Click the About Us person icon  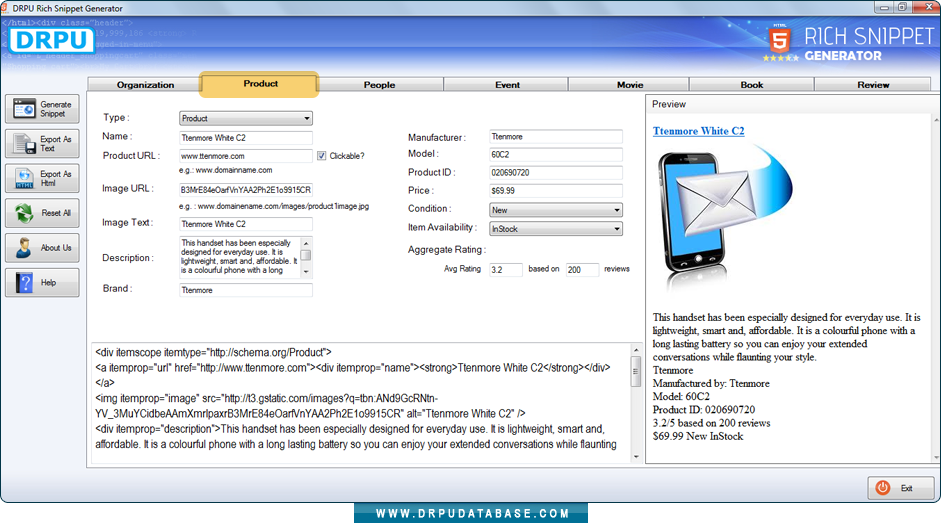[24, 248]
